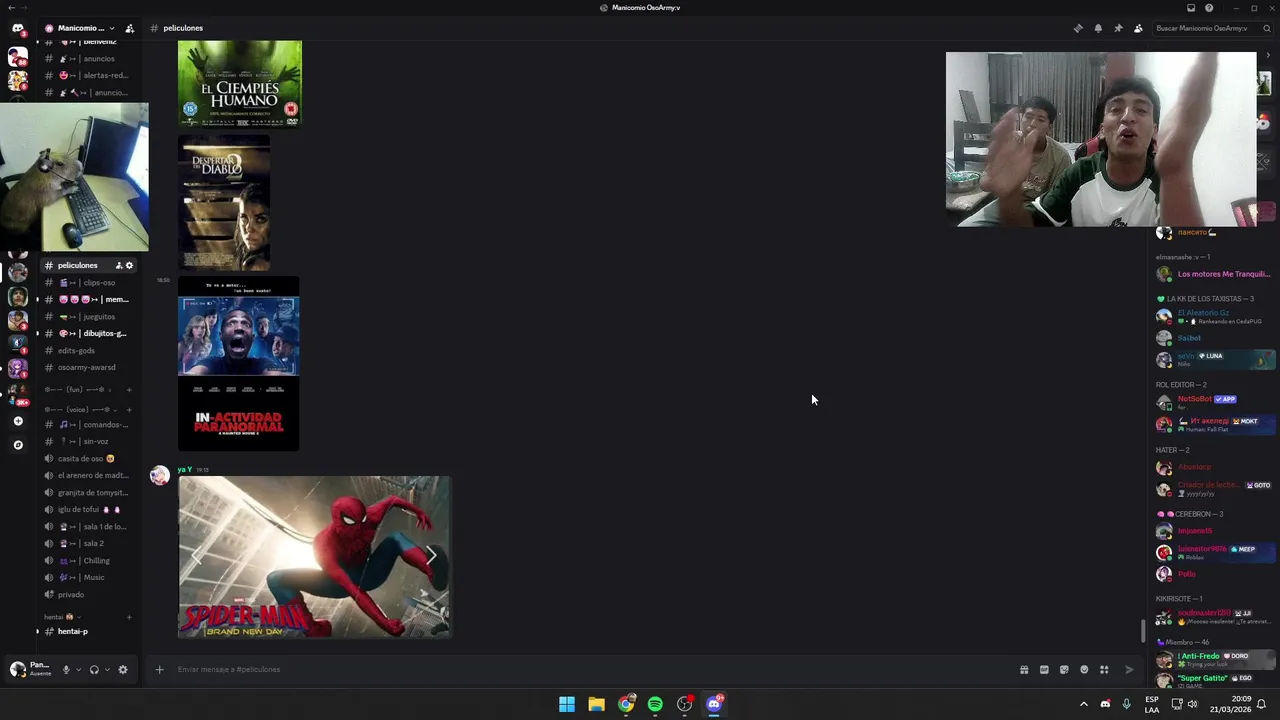Open Spider-Man Brand New Day image
1280x720 pixels.
[x=314, y=556]
